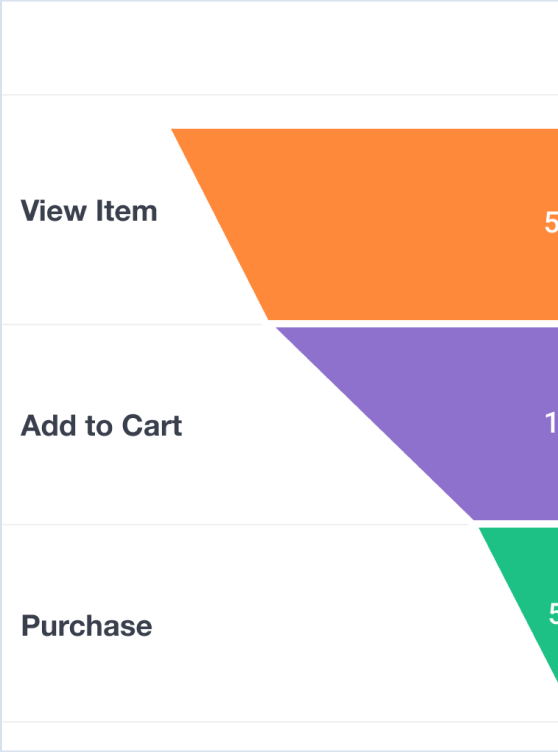Click the value number inside the orange segment
558x752 pixels.
point(551,223)
